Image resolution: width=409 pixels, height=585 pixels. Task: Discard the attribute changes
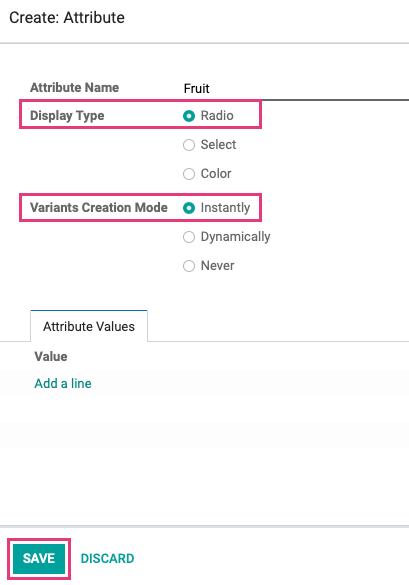pos(107,559)
